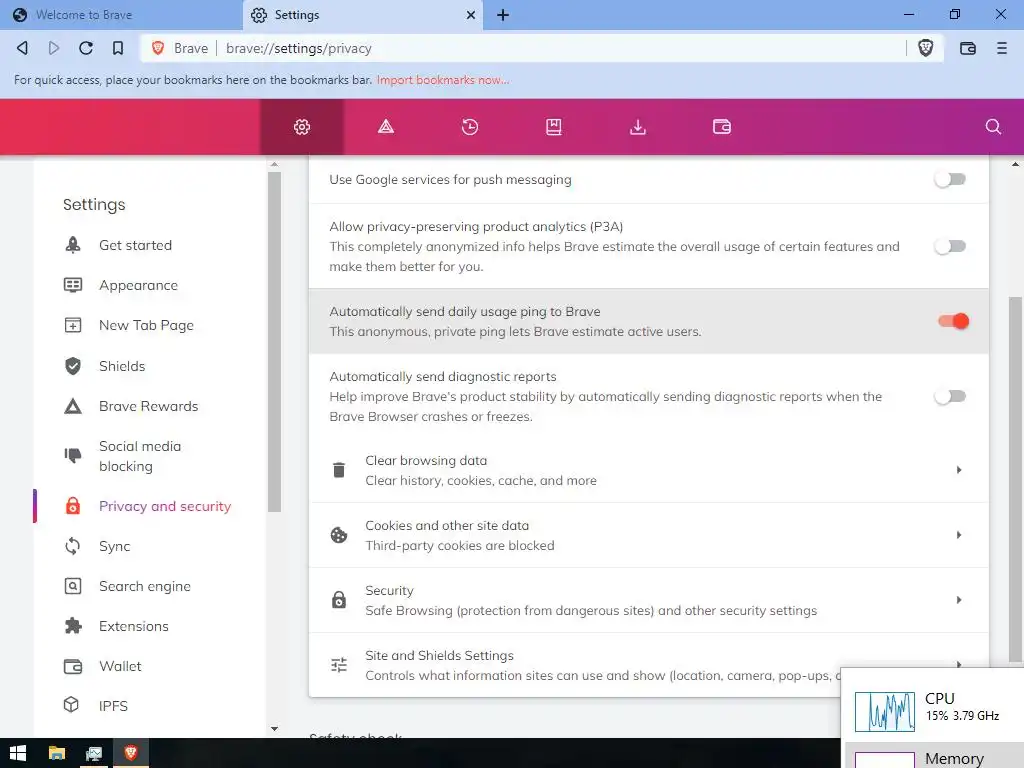Select the Settings browser tab
The width and height of the screenshot is (1024, 768).
(x=363, y=15)
